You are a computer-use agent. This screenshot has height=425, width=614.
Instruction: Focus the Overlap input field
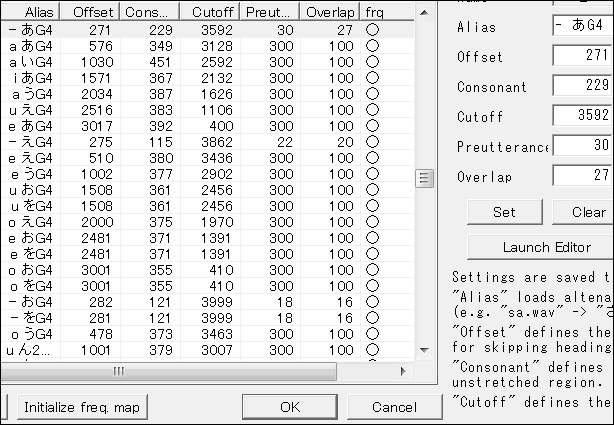click(583, 175)
